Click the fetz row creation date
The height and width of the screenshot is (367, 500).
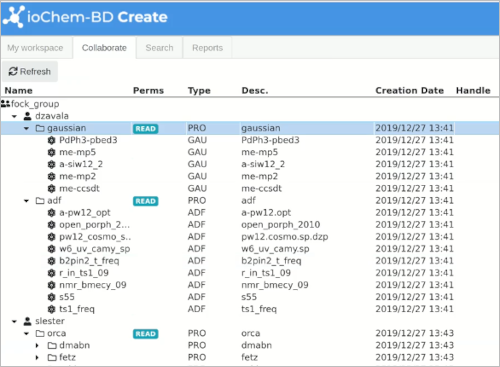(414, 358)
